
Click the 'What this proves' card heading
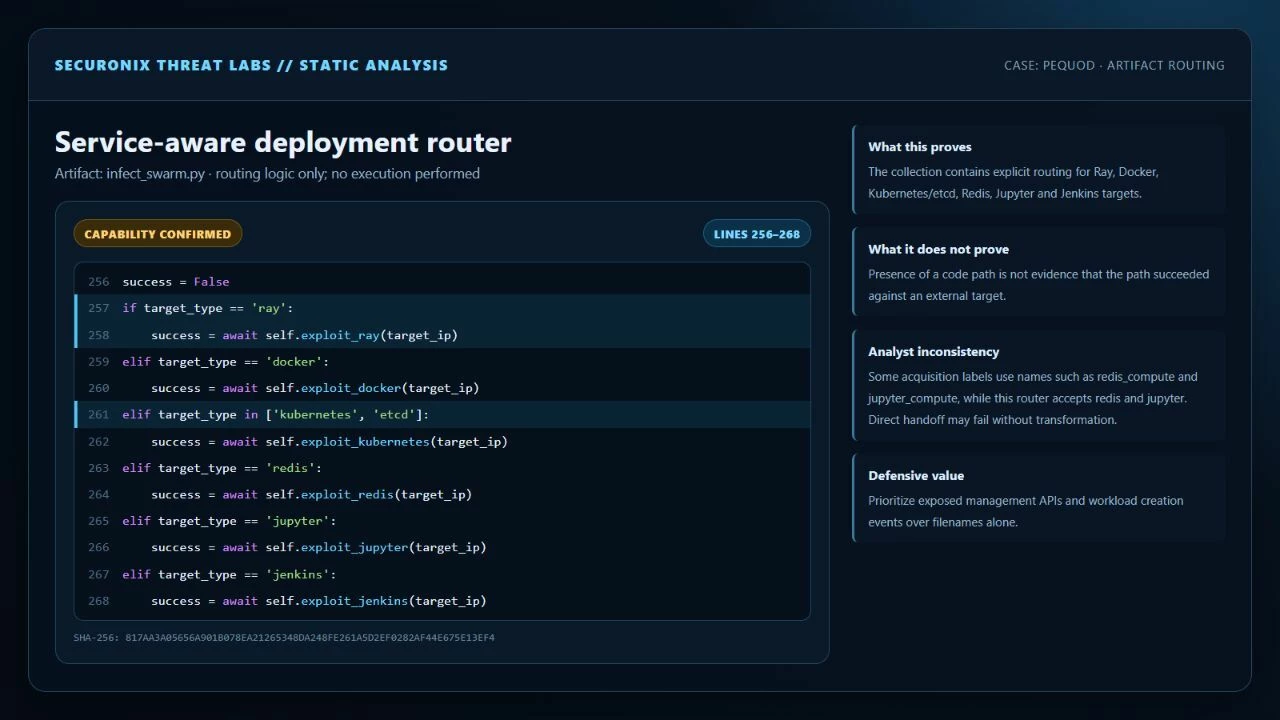pyautogui.click(x=920, y=147)
